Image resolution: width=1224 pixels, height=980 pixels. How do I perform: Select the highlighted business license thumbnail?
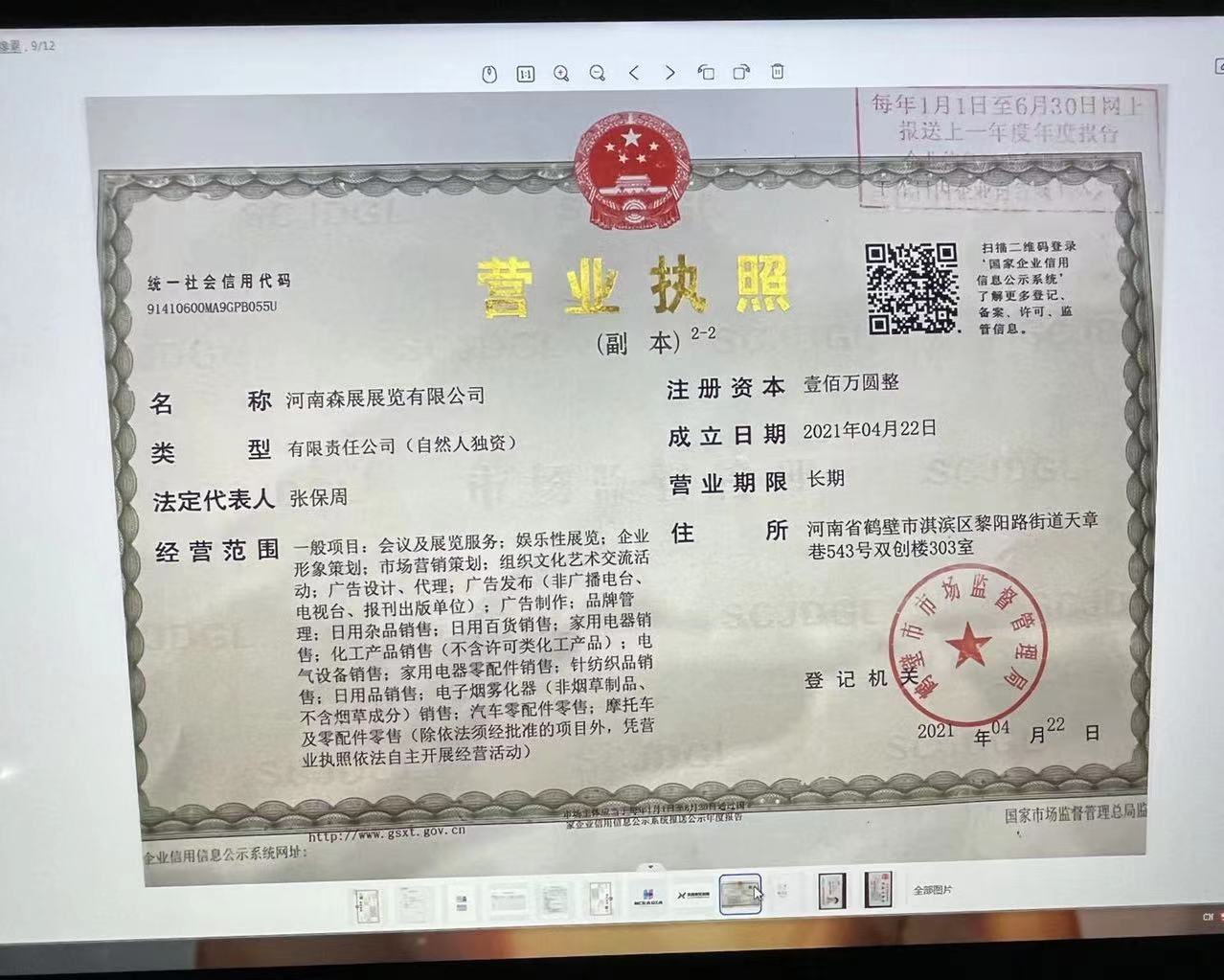(739, 894)
